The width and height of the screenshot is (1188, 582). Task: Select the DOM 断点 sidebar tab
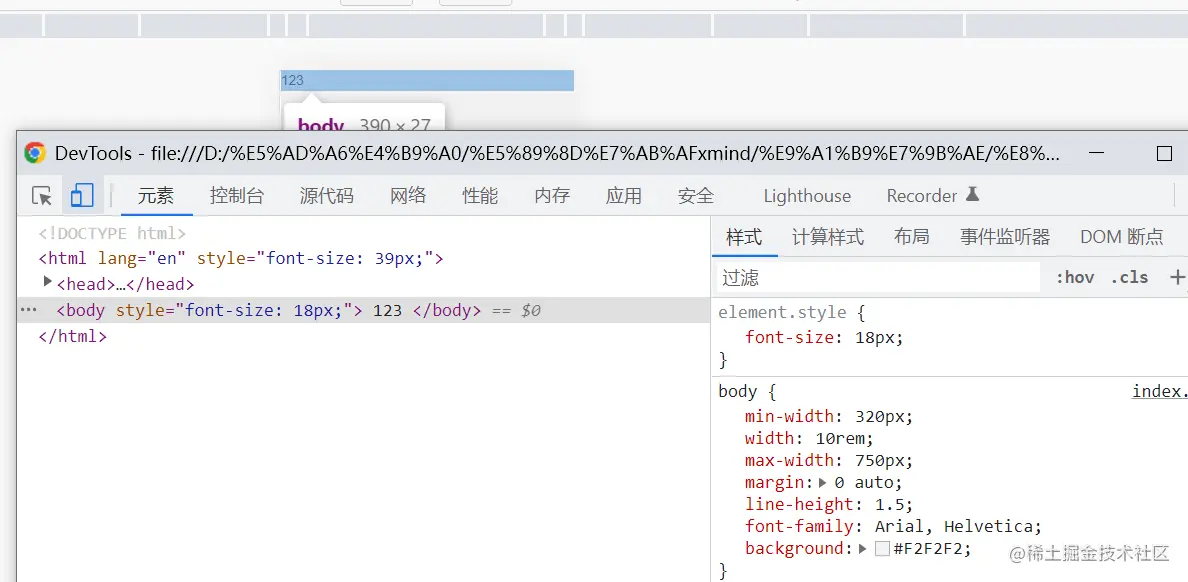coord(1121,236)
